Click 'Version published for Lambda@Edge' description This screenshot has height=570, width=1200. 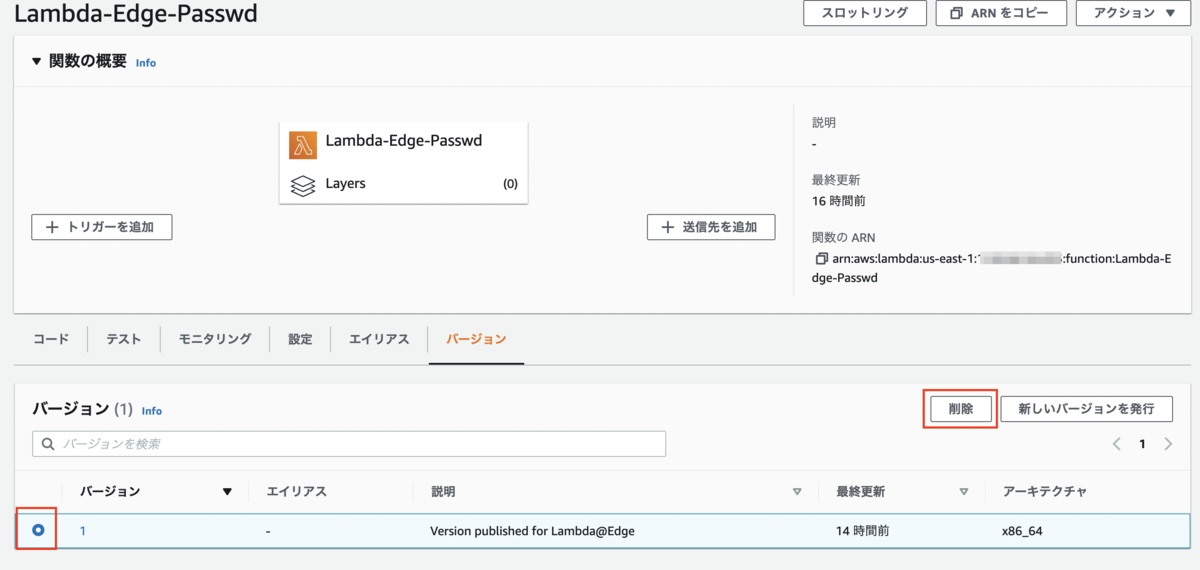(x=532, y=531)
